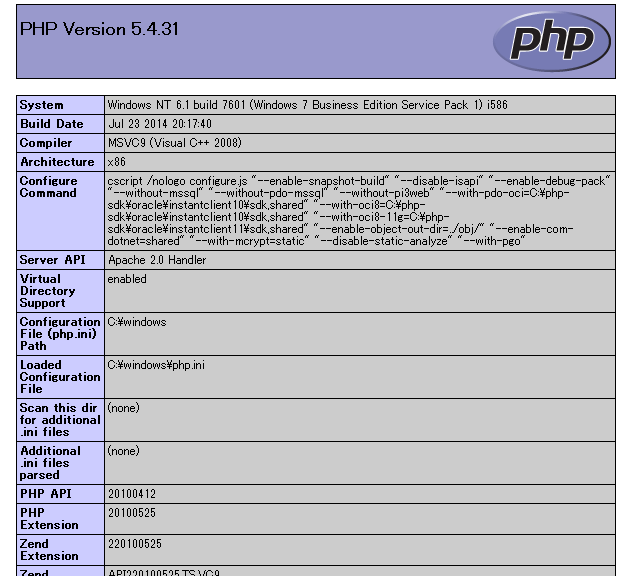Image resolution: width=633 pixels, height=576 pixels.
Task: Click '(none)' in the Scan this dir row
Action: (124, 408)
